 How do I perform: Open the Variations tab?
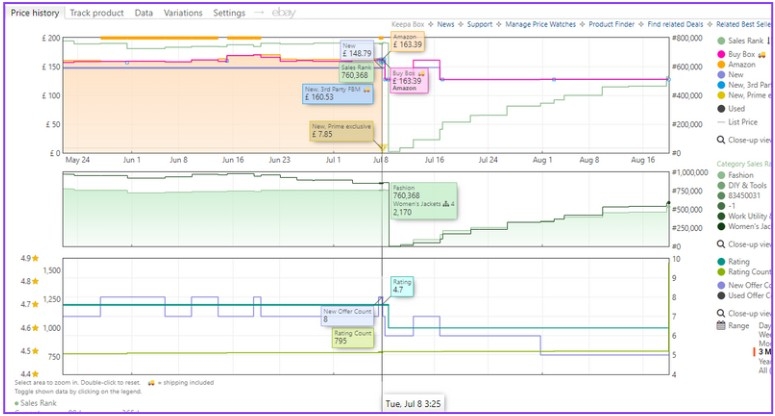click(x=183, y=13)
